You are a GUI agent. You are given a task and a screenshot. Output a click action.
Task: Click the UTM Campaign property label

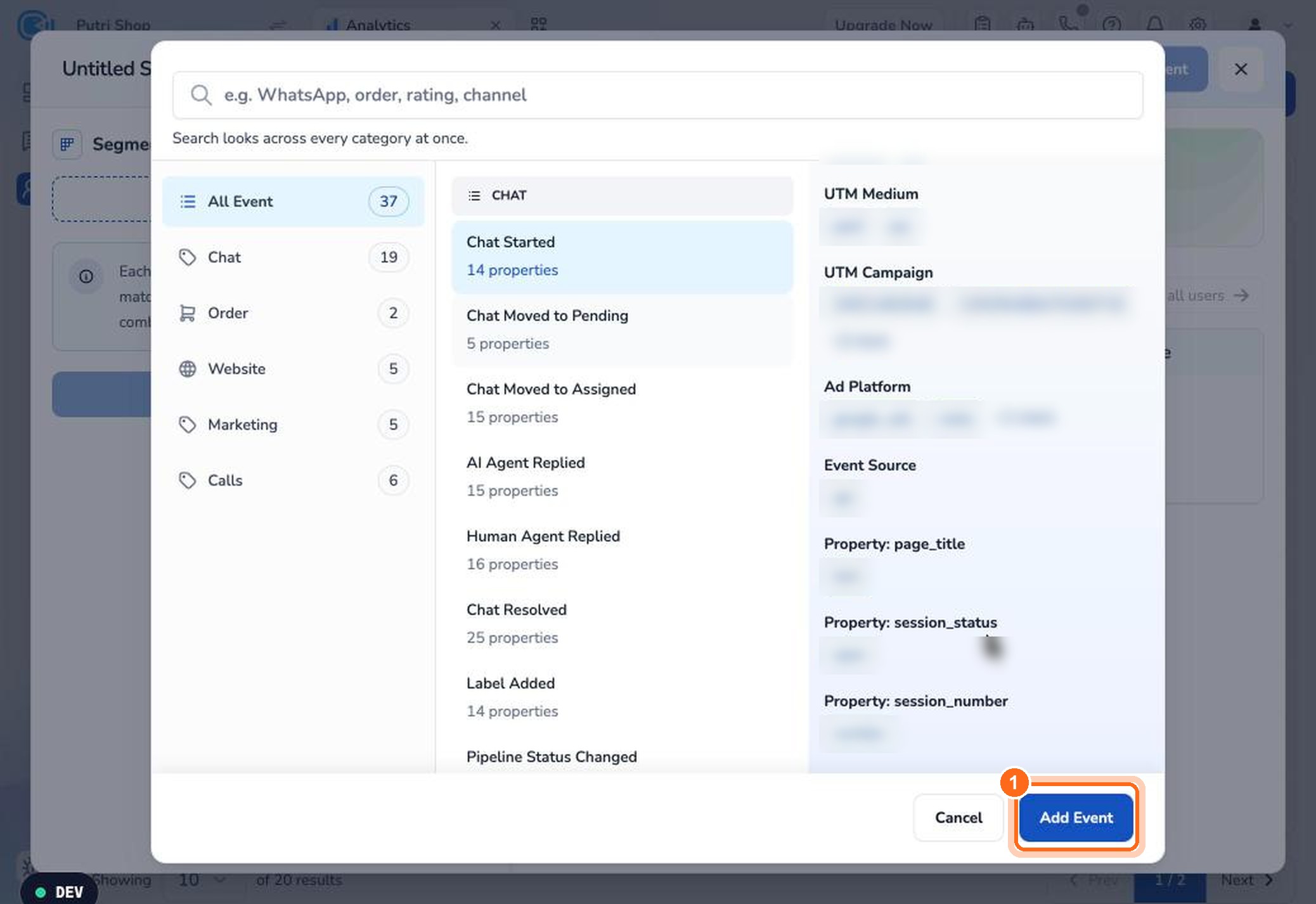point(878,273)
